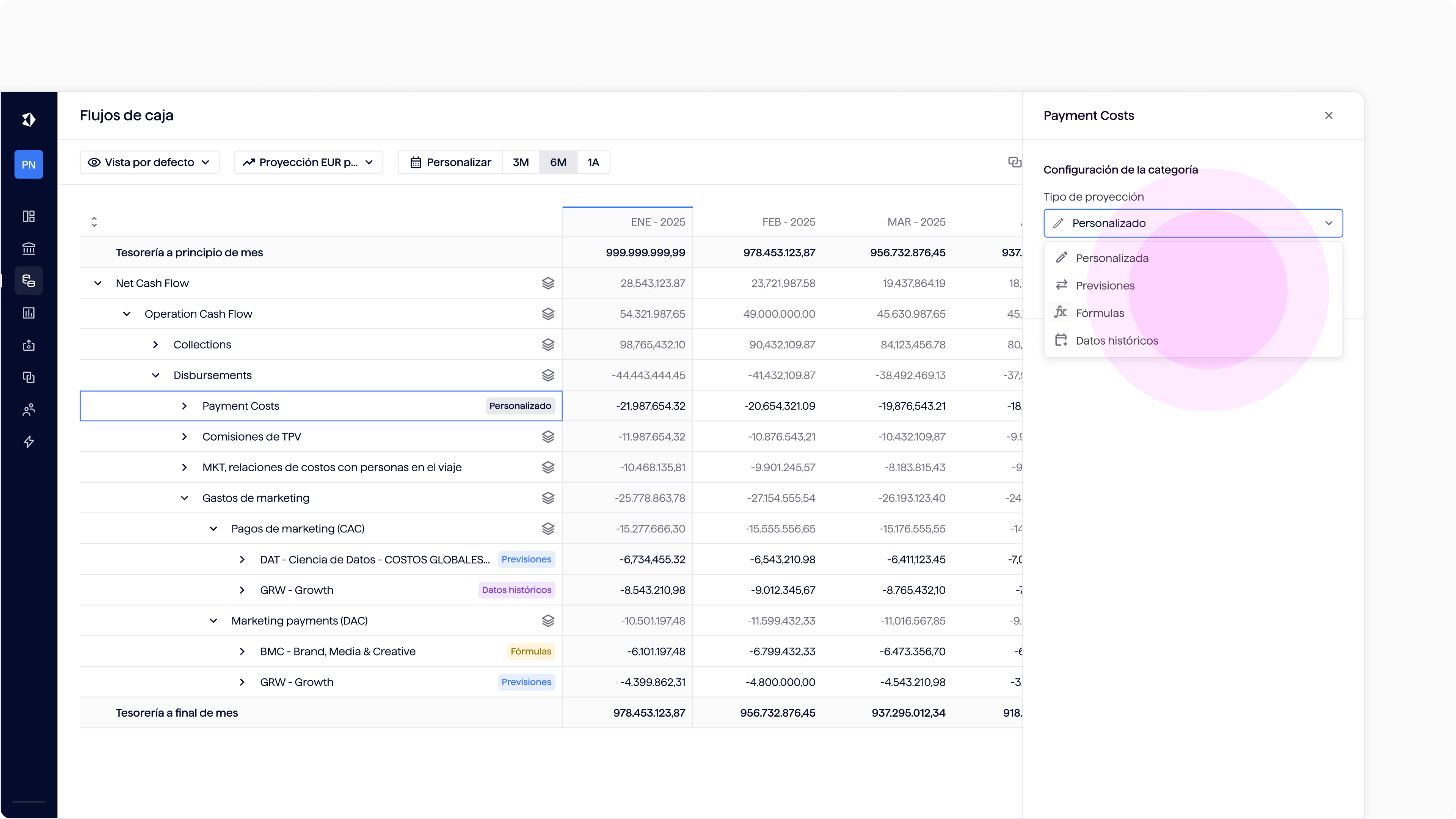Screen dimensions: 1456x819
Task: Click the FEB - 2025 column header
Action: pyautogui.click(x=789, y=222)
